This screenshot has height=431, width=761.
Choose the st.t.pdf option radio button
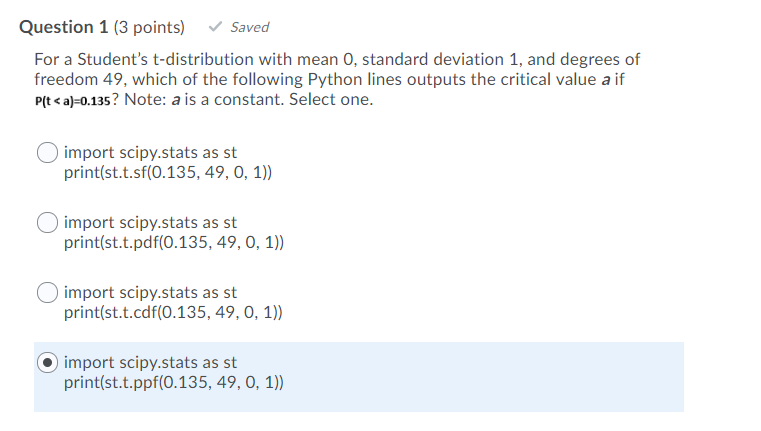pos(48,223)
